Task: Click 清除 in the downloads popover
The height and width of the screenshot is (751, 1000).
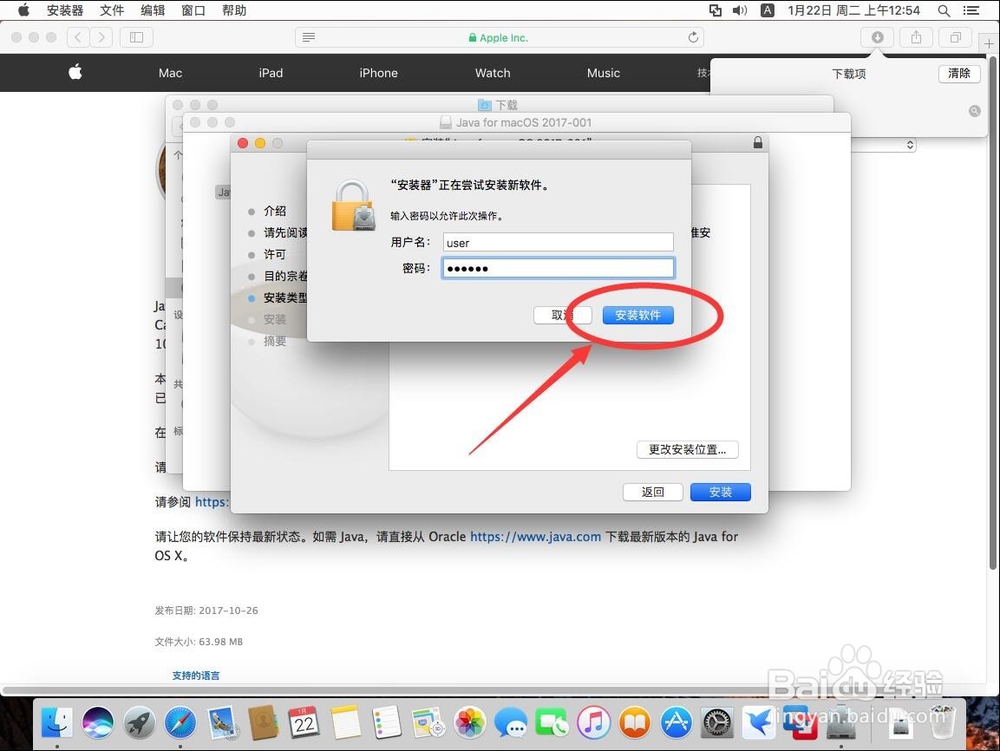Action: tap(957, 72)
